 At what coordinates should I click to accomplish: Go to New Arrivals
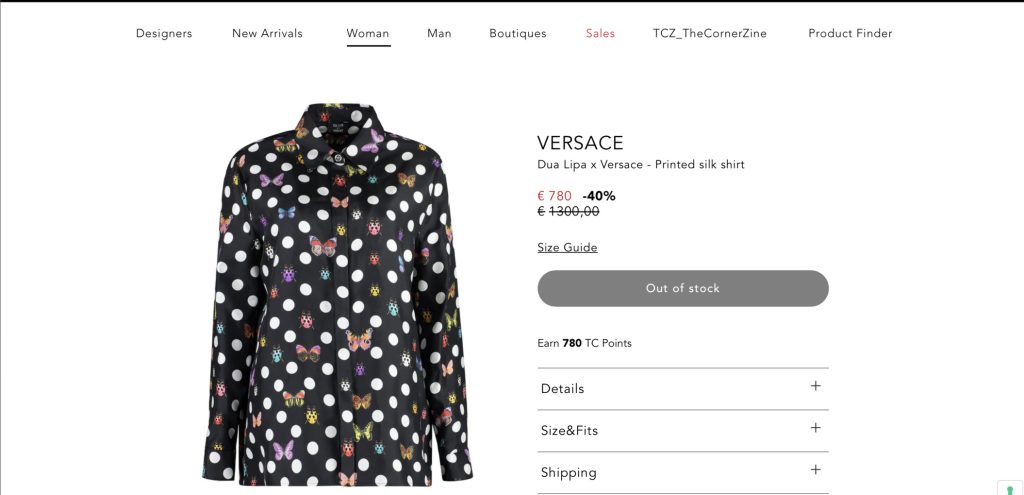(267, 33)
